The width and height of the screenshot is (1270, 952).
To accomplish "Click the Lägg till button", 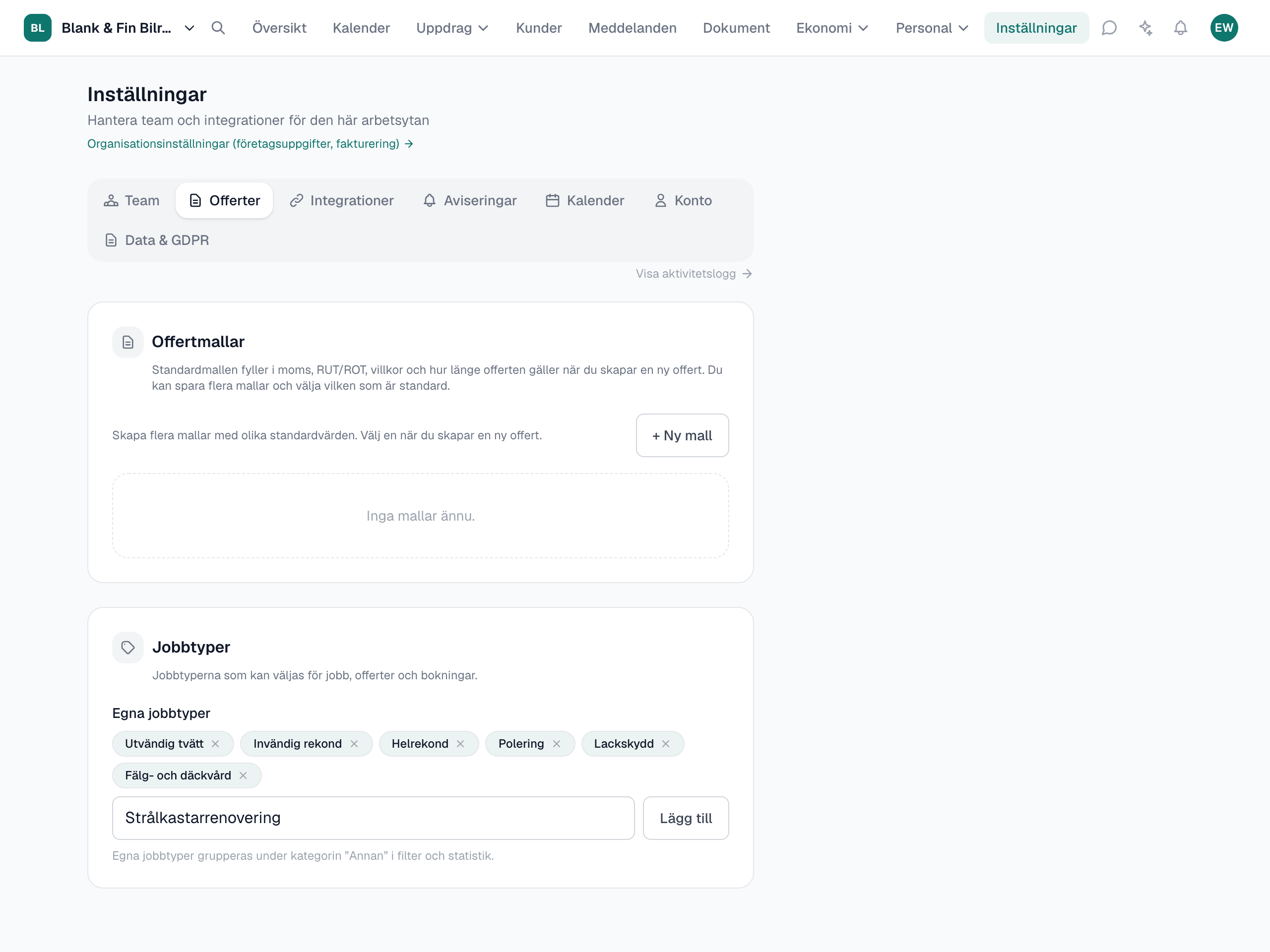I will click(x=686, y=818).
